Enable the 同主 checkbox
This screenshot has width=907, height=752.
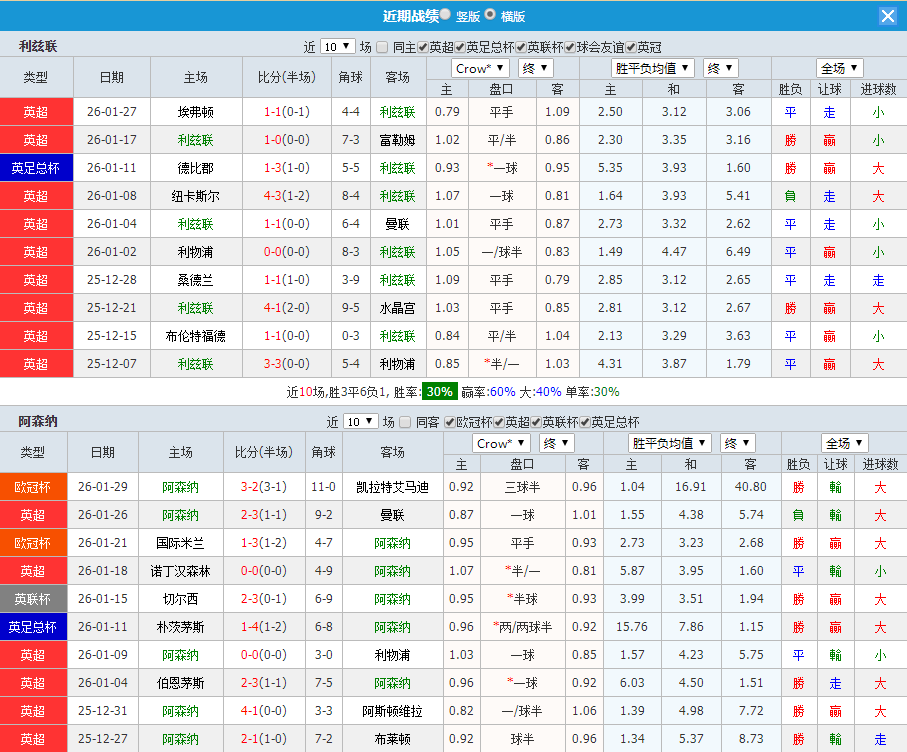pos(381,46)
